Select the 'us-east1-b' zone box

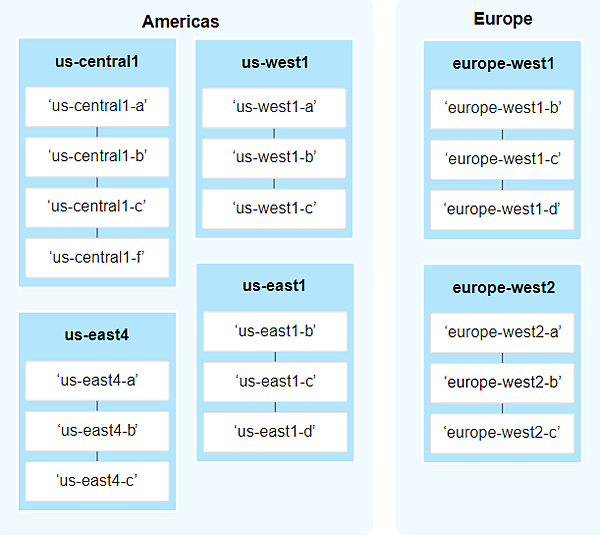pyautogui.click(x=275, y=331)
